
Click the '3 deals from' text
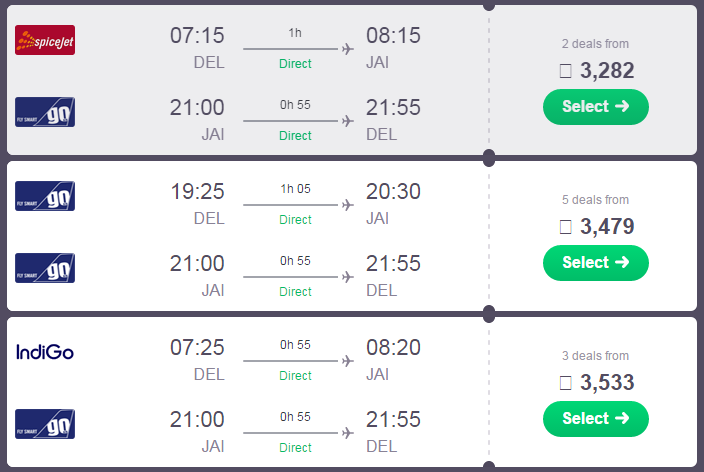(595, 356)
